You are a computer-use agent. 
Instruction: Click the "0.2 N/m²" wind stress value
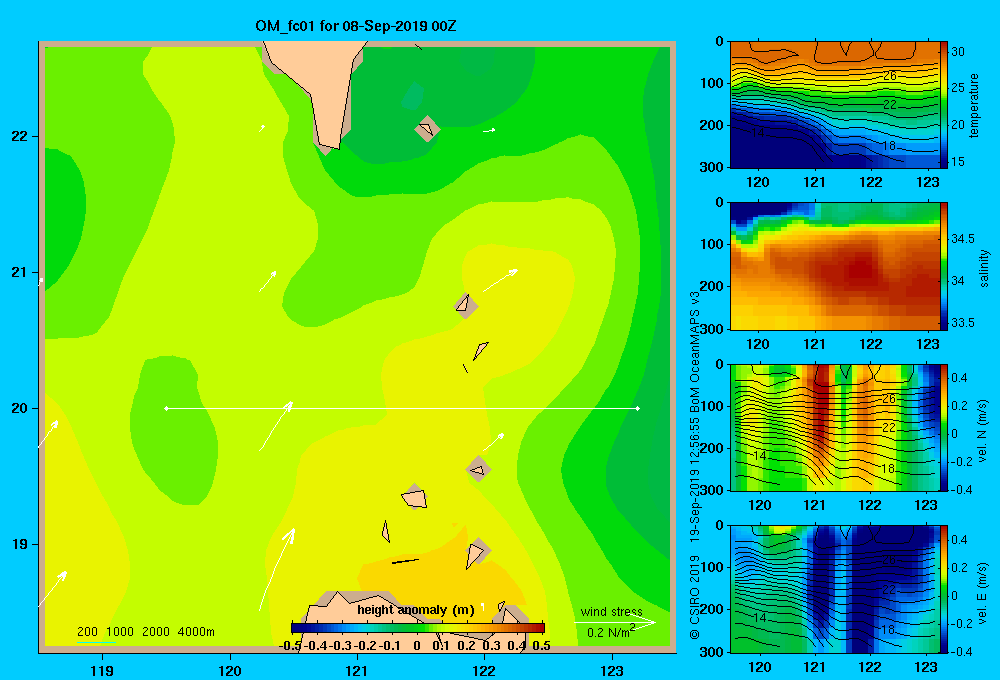[611, 632]
